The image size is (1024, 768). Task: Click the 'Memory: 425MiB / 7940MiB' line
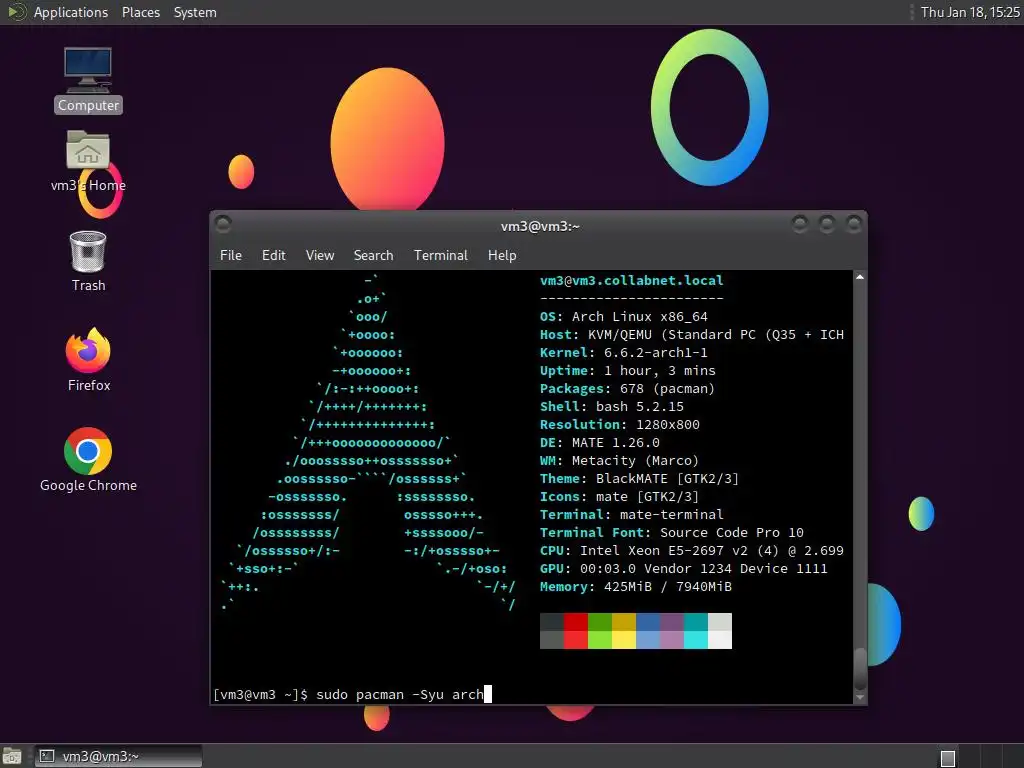[x=636, y=587]
